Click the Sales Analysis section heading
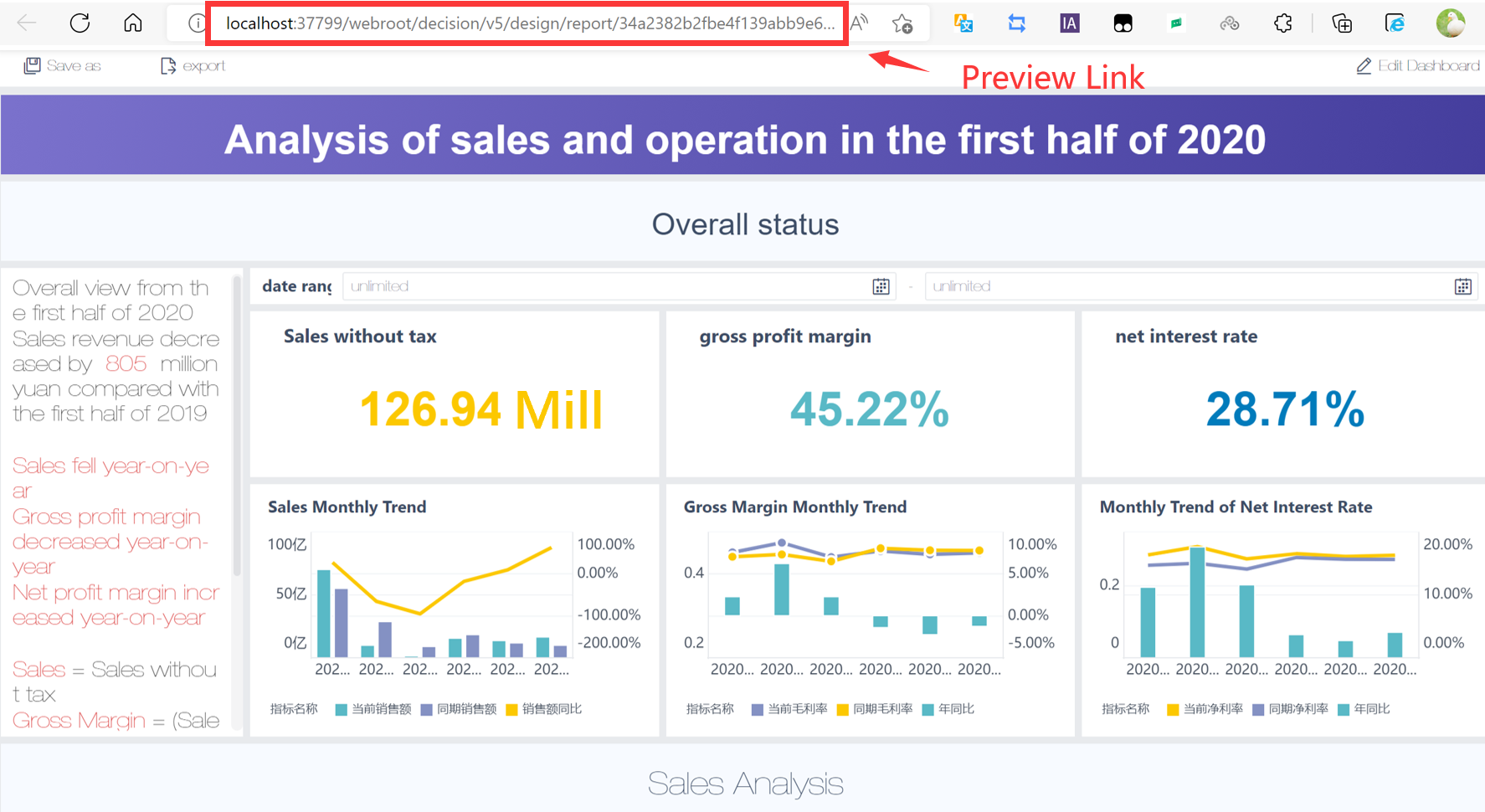 [x=745, y=784]
